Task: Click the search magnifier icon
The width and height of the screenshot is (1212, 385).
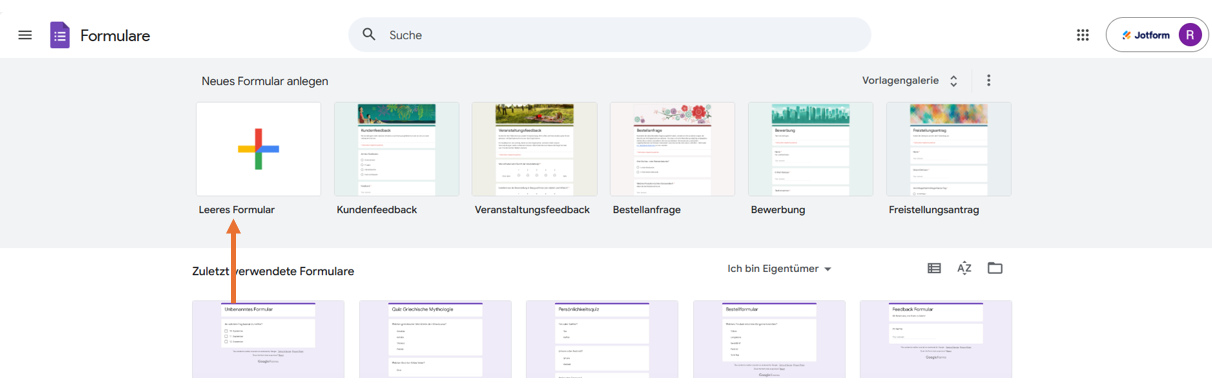Action: 369,35
